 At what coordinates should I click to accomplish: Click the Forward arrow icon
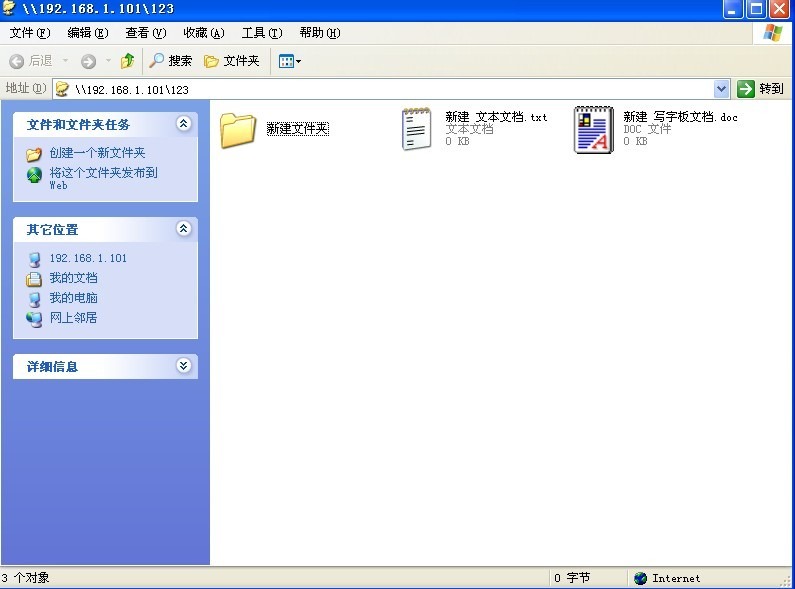(88, 61)
